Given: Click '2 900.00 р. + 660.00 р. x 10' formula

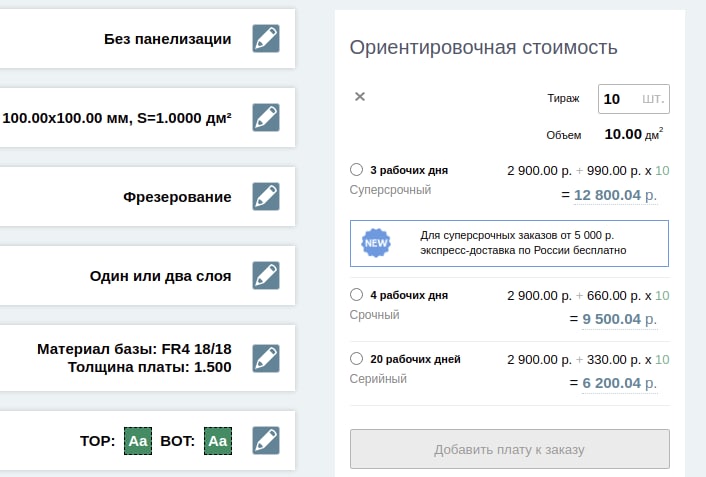Looking at the screenshot, I should click(x=588, y=295).
